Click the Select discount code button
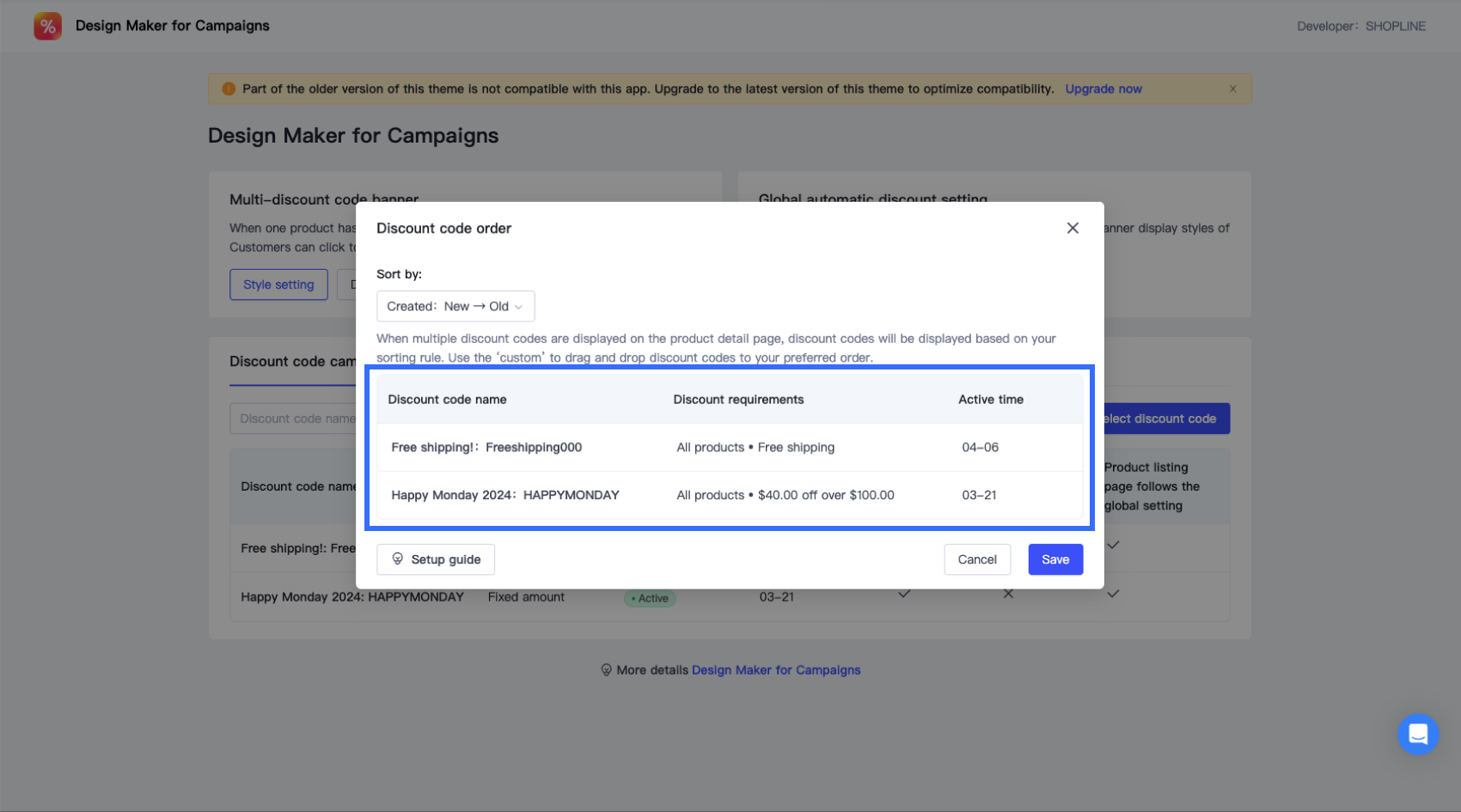This screenshot has width=1461, height=812. coord(1165,418)
